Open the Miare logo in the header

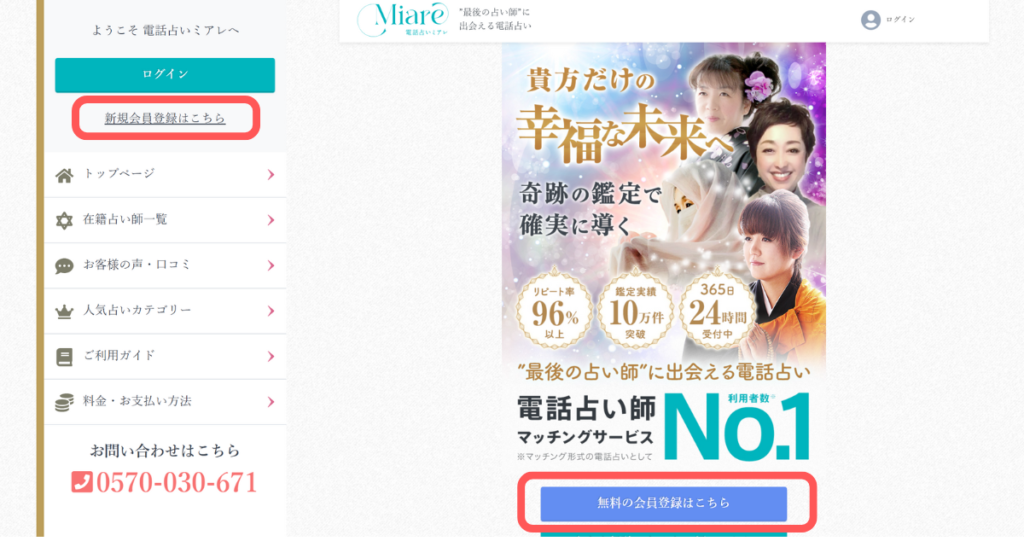tap(403, 20)
